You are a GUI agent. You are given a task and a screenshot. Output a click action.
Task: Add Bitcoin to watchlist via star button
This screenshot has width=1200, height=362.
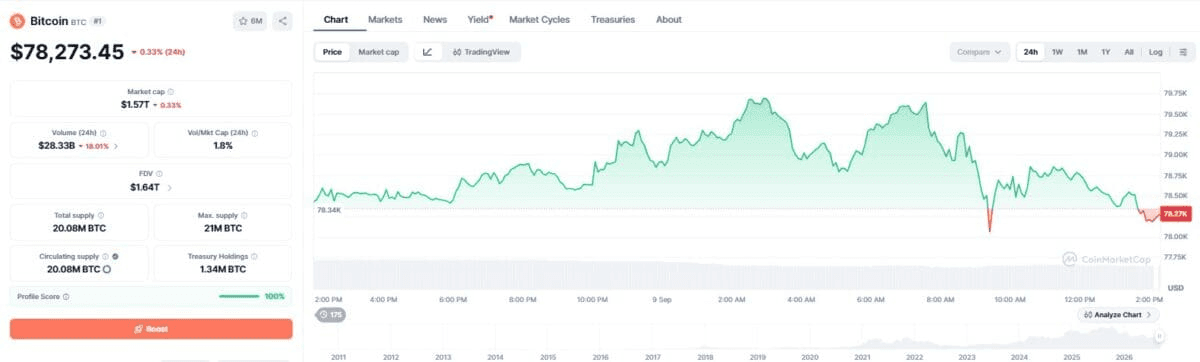pos(250,20)
